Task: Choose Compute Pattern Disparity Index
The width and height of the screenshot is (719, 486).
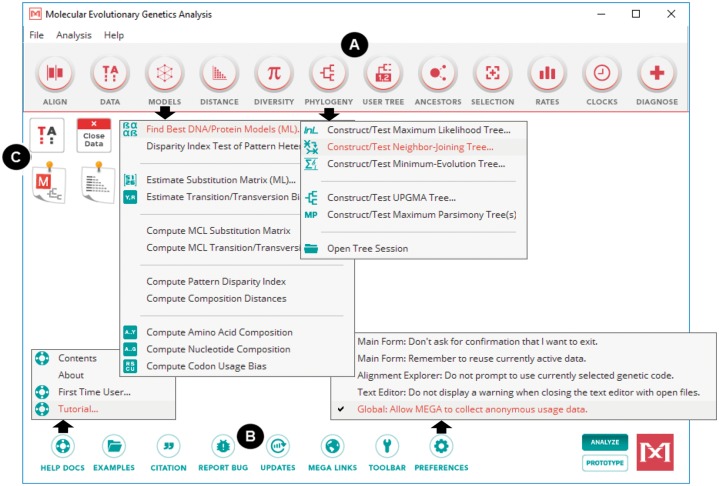Action: (236, 282)
